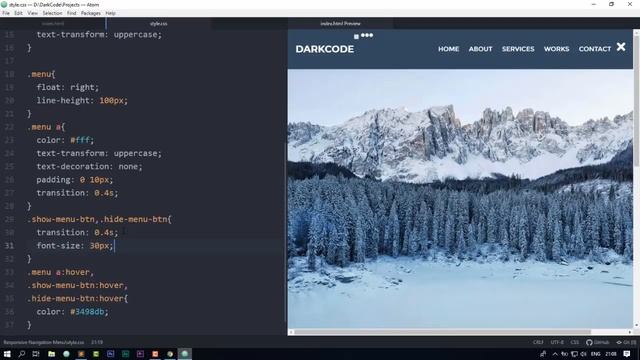Open the Find menu
The height and width of the screenshot is (360, 640).
(71, 13)
